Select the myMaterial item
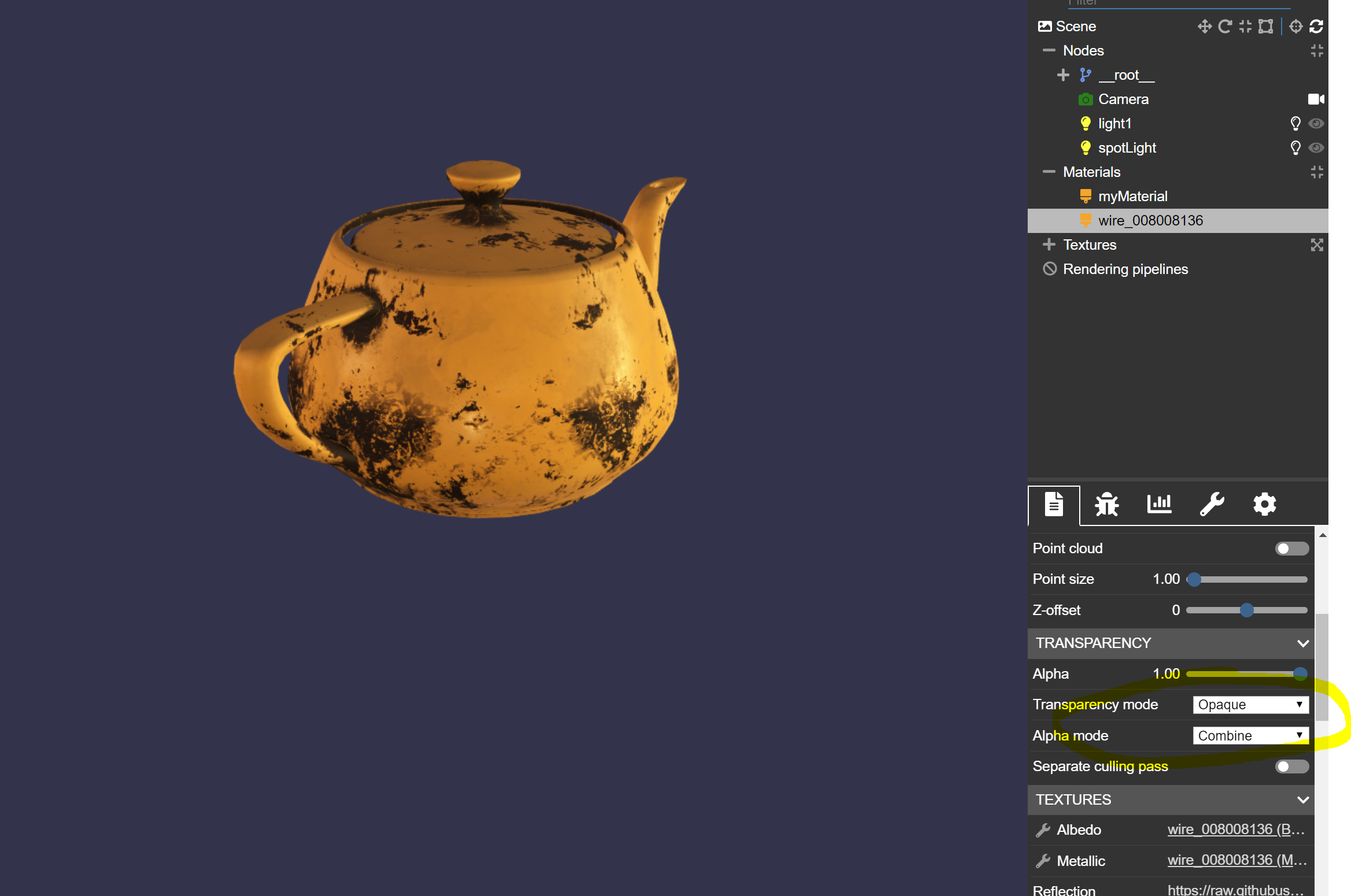This screenshot has width=1351, height=896. pyautogui.click(x=1132, y=197)
